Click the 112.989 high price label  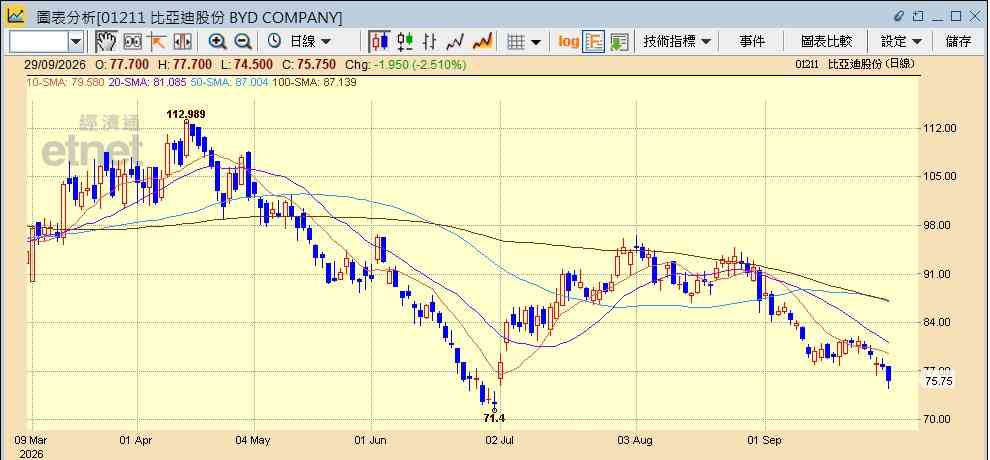pos(186,114)
